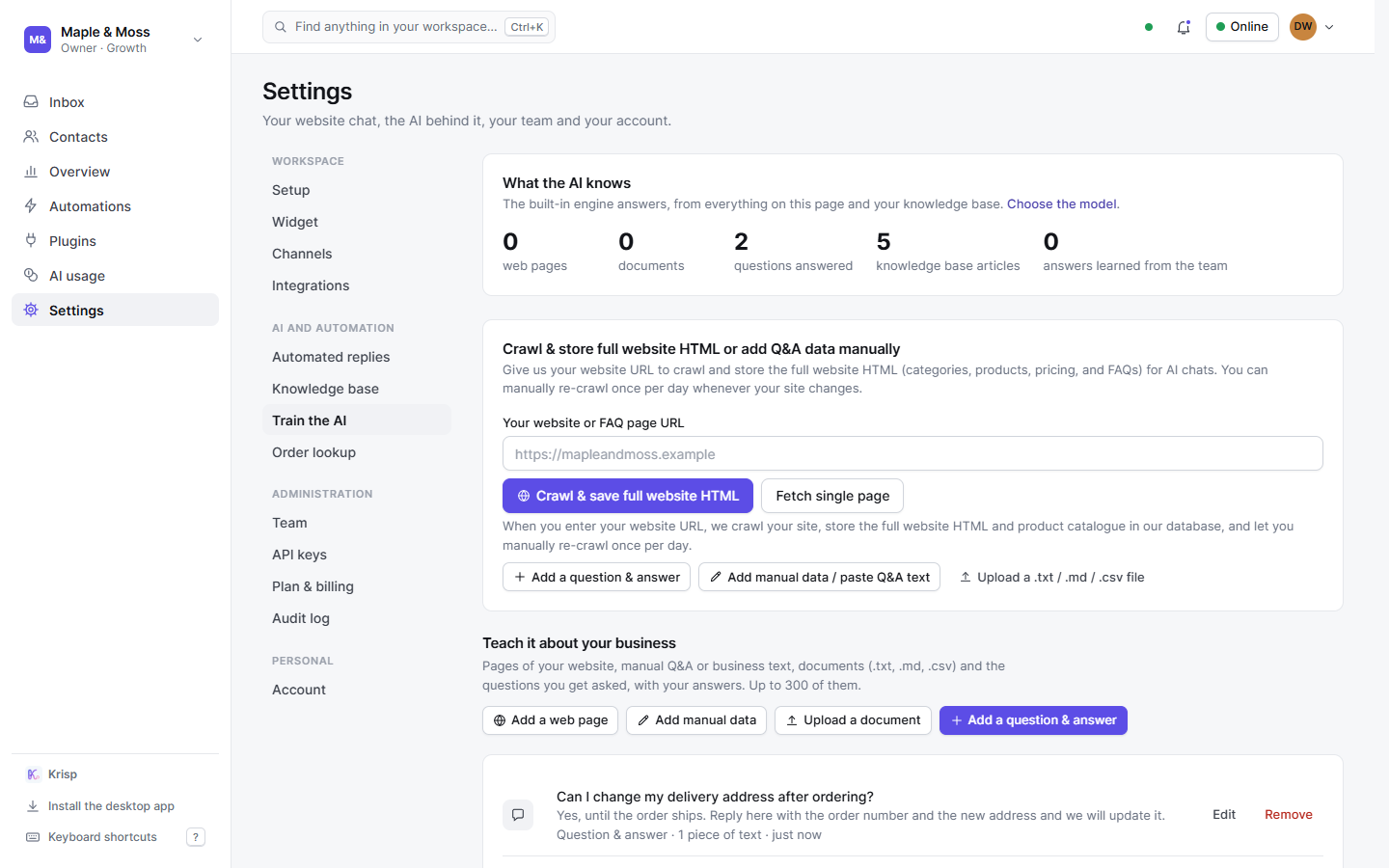Screen dimensions: 1389x868
Task: Open API keys settings
Action: pos(357,555)
